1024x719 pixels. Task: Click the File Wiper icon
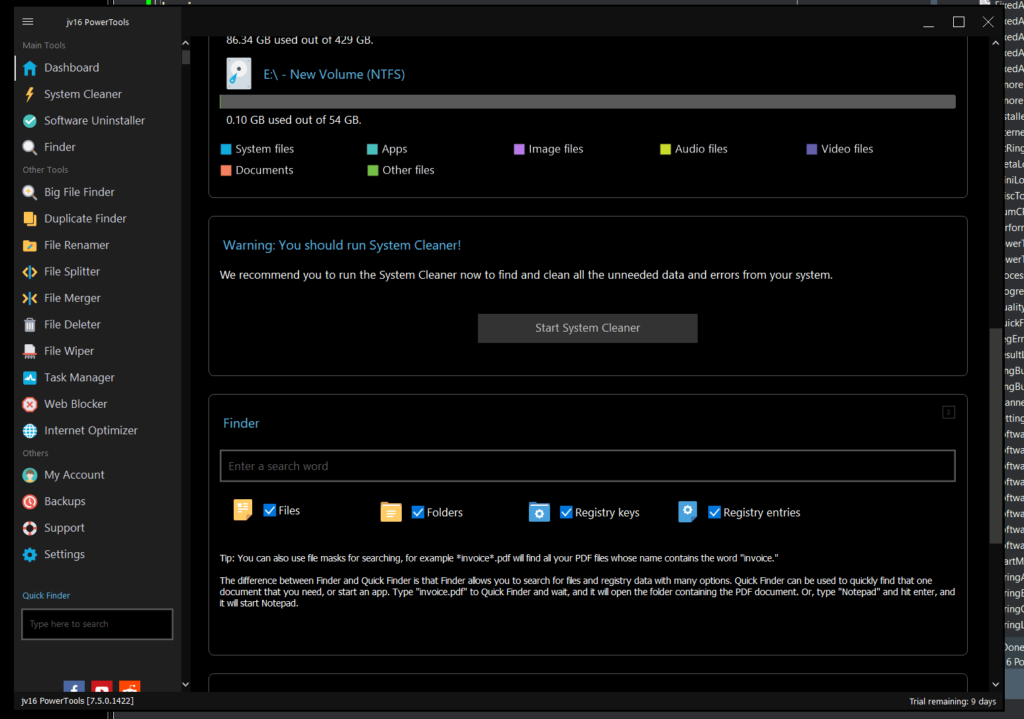click(29, 351)
